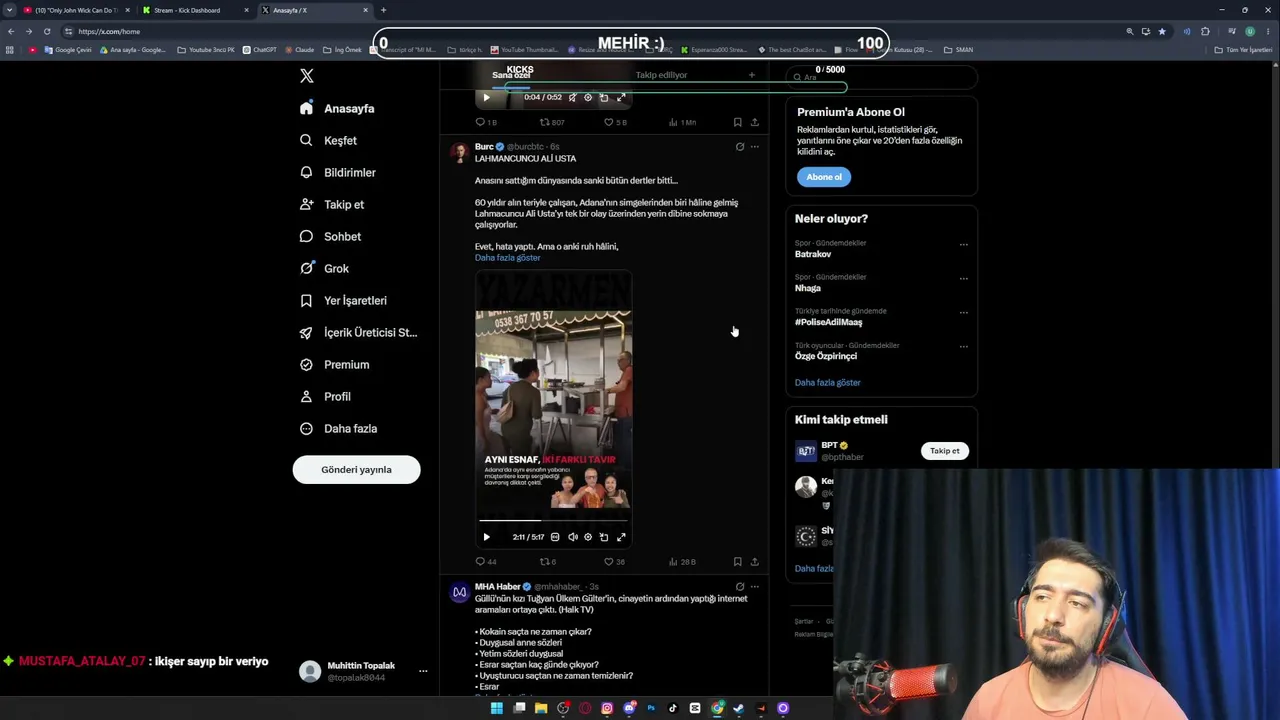Bookmark Burc's post with 28 B views
Screen dimensions: 1280x720
tap(737, 562)
